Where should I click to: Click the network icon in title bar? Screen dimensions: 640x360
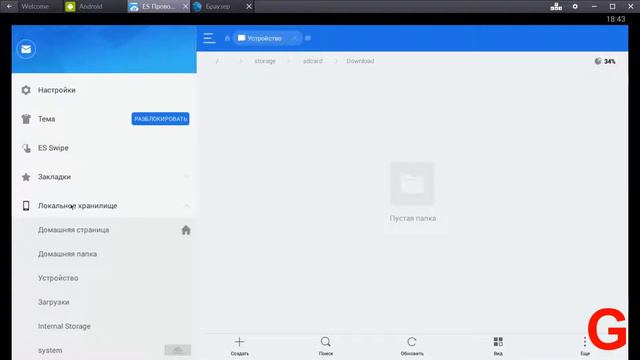[x=556, y=7]
